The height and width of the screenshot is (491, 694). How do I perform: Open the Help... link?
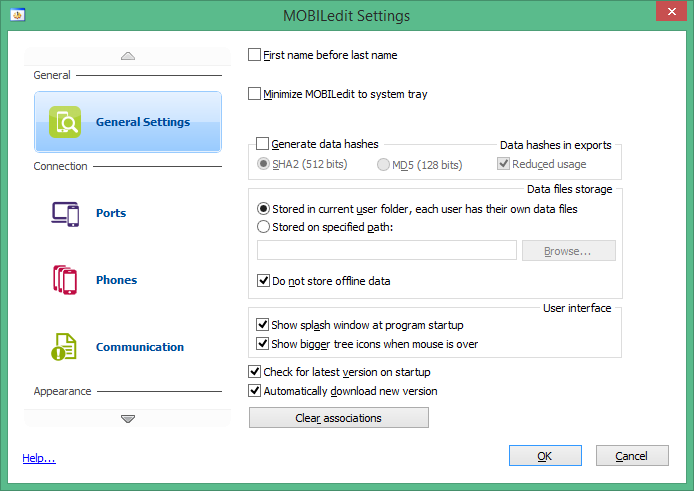pyautogui.click(x=39, y=458)
